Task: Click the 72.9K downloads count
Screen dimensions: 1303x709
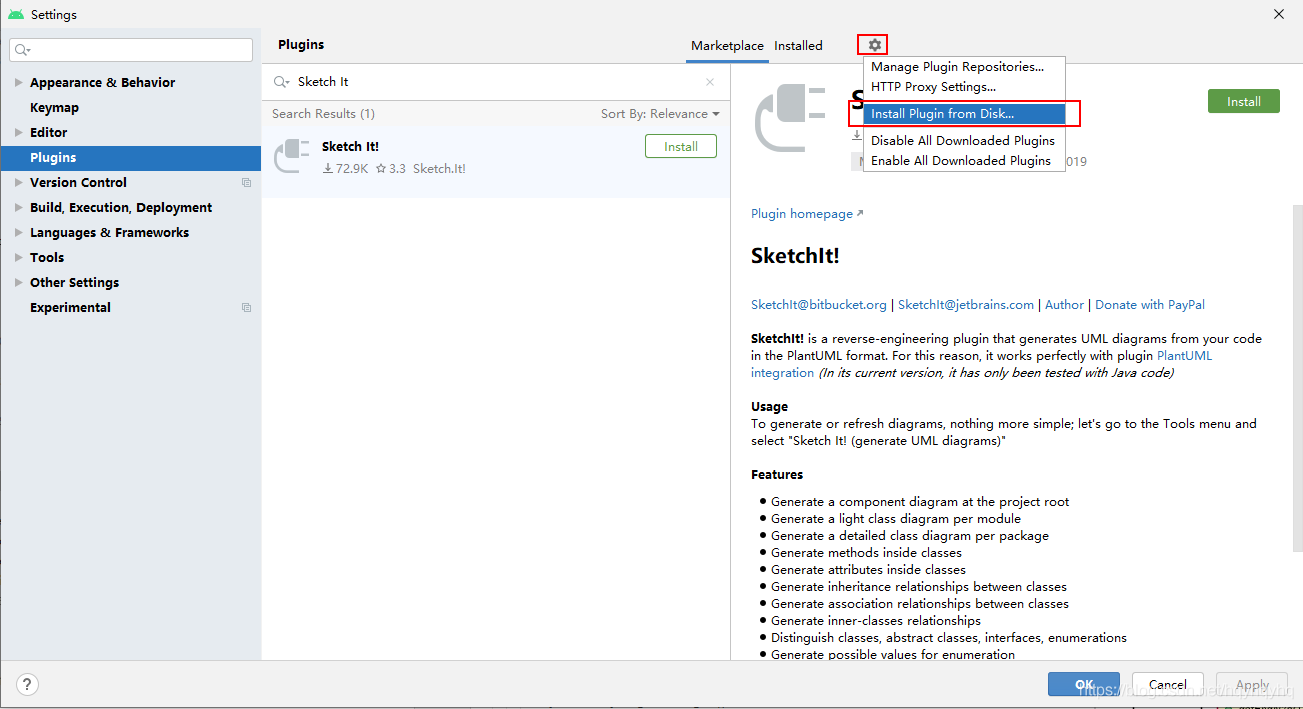Action: point(345,169)
